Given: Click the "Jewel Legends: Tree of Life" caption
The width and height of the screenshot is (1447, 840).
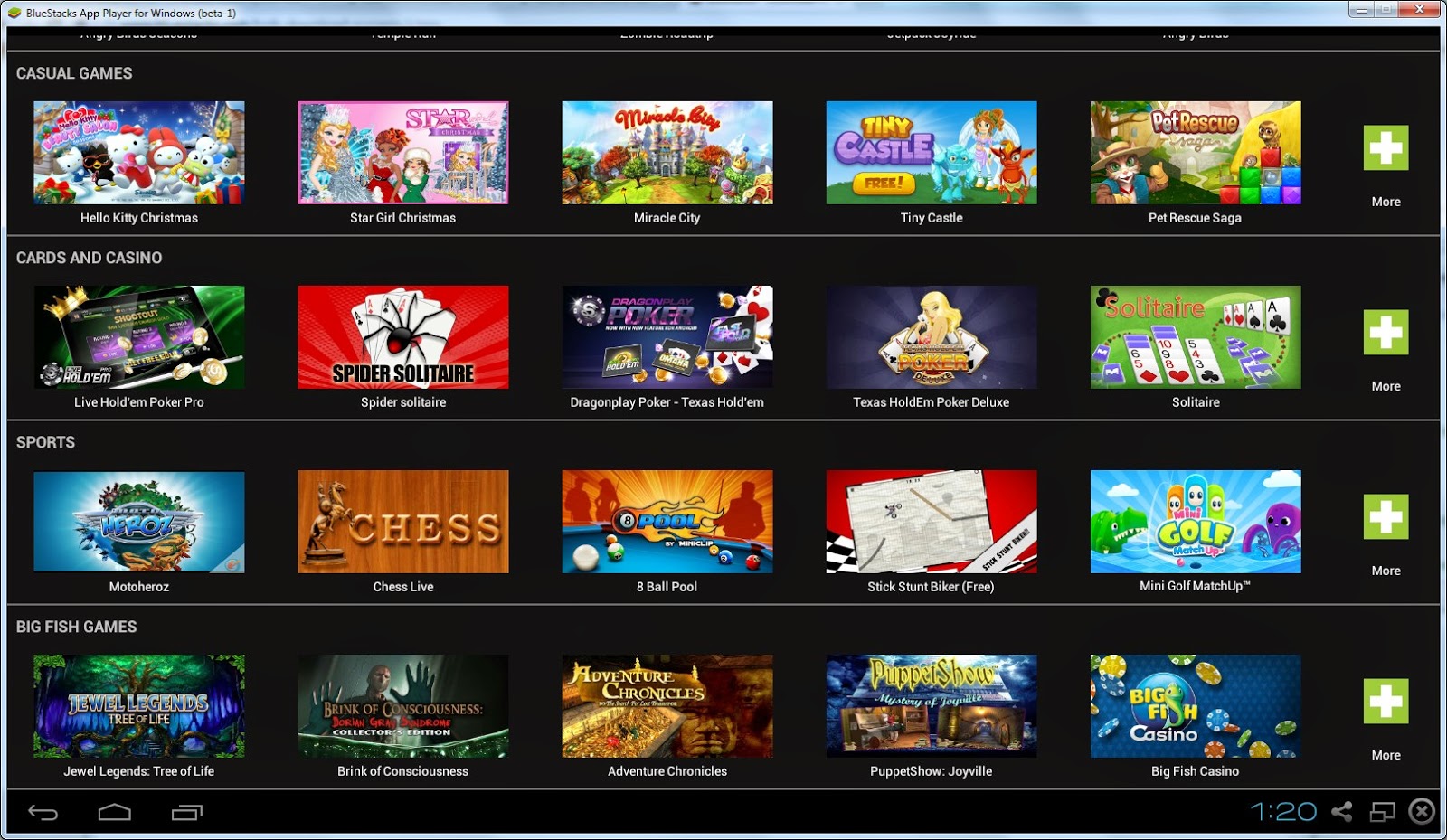Looking at the screenshot, I should click(139, 771).
